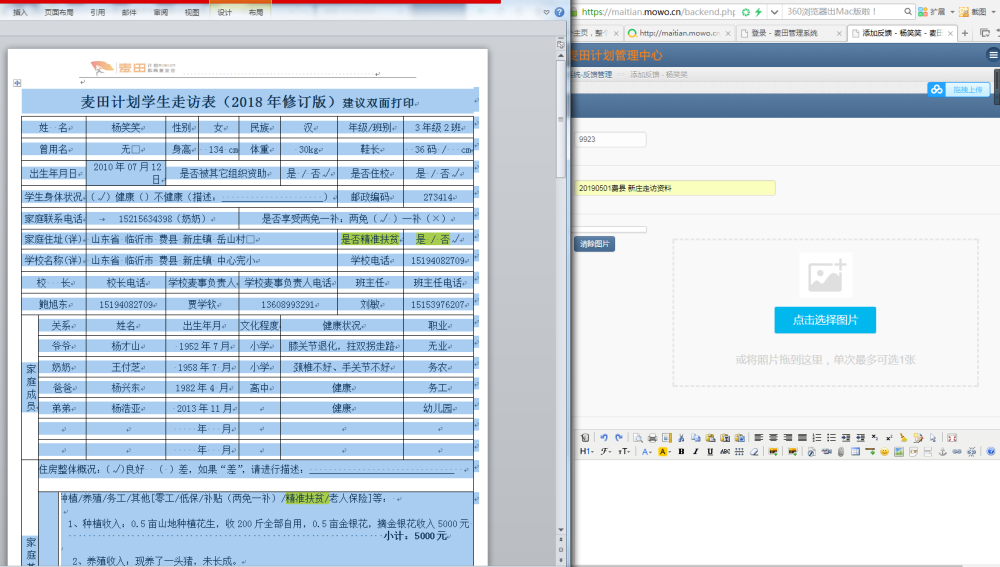Screen dimensions: 1000x567
Task: Redo the edit in web editor
Action: point(619,438)
